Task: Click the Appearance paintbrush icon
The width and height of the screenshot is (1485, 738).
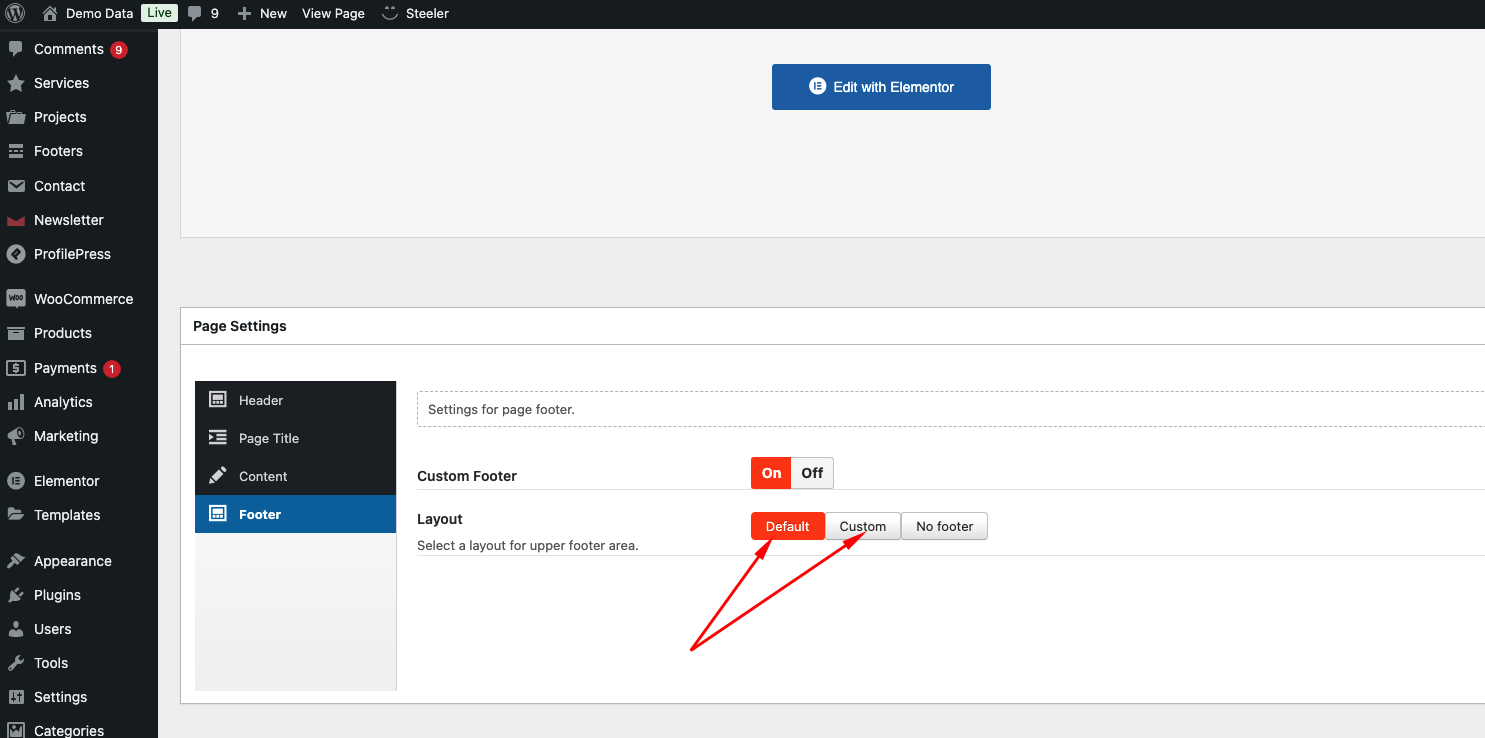Action: tap(16, 561)
